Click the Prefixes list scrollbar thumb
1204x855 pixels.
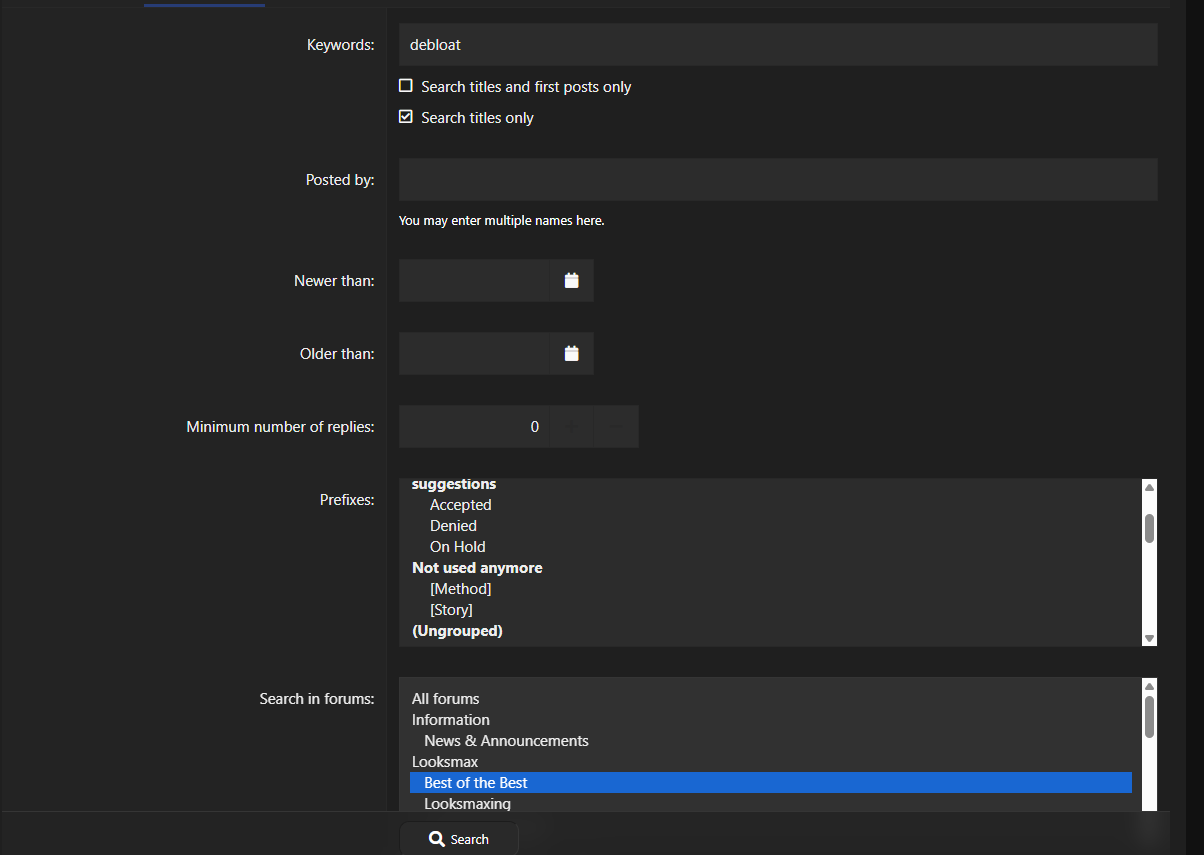pos(1149,528)
